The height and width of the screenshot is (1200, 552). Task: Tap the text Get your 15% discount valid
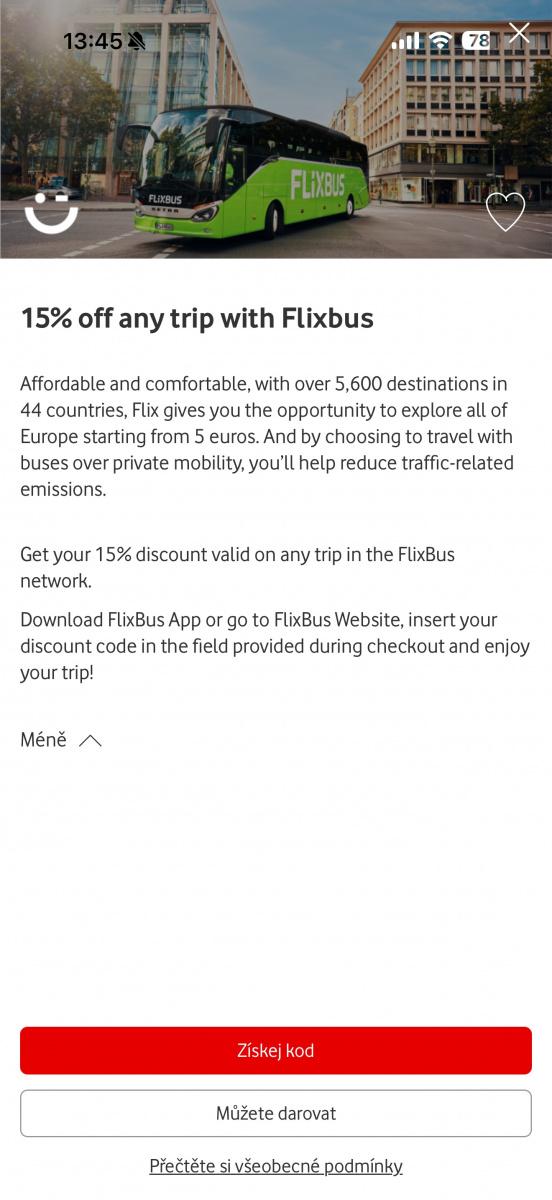click(238, 567)
